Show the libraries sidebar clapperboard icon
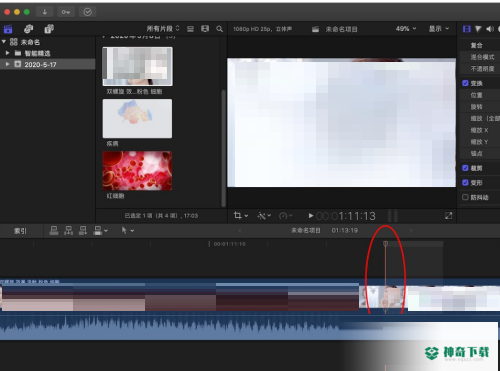The width and height of the screenshot is (500, 371). coord(8,29)
